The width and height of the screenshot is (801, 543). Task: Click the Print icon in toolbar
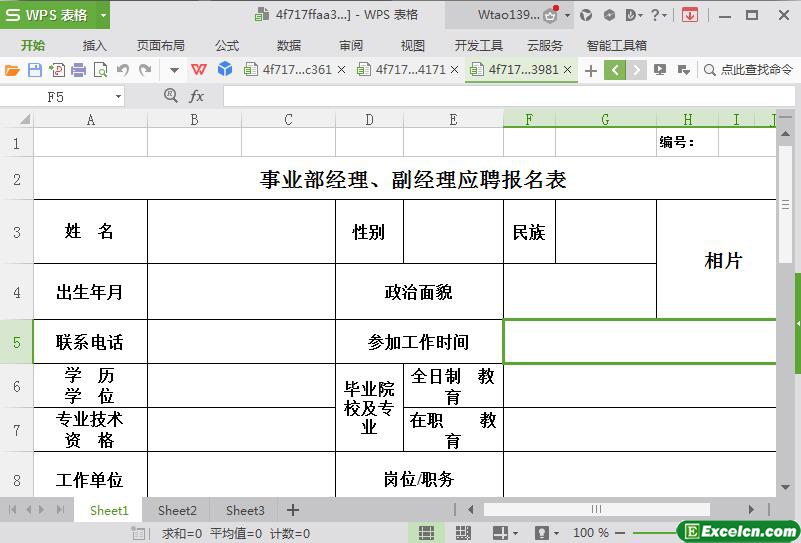[79, 70]
